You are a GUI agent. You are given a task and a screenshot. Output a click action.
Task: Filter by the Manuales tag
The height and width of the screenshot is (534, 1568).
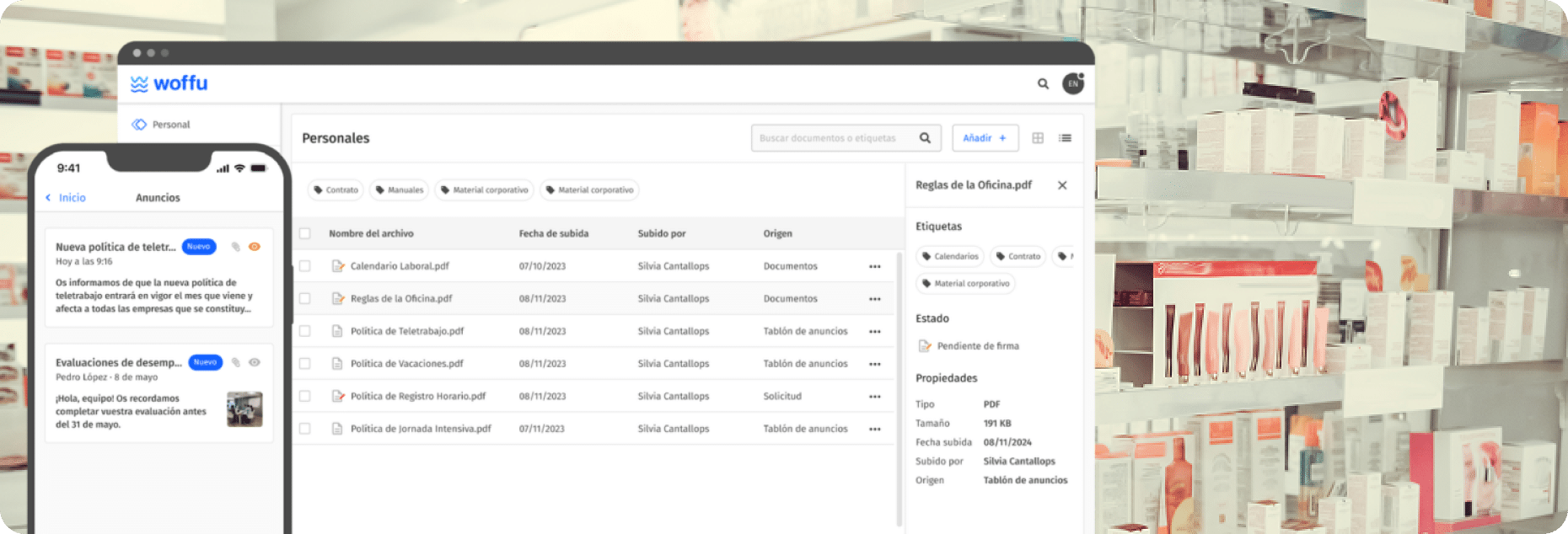click(400, 190)
